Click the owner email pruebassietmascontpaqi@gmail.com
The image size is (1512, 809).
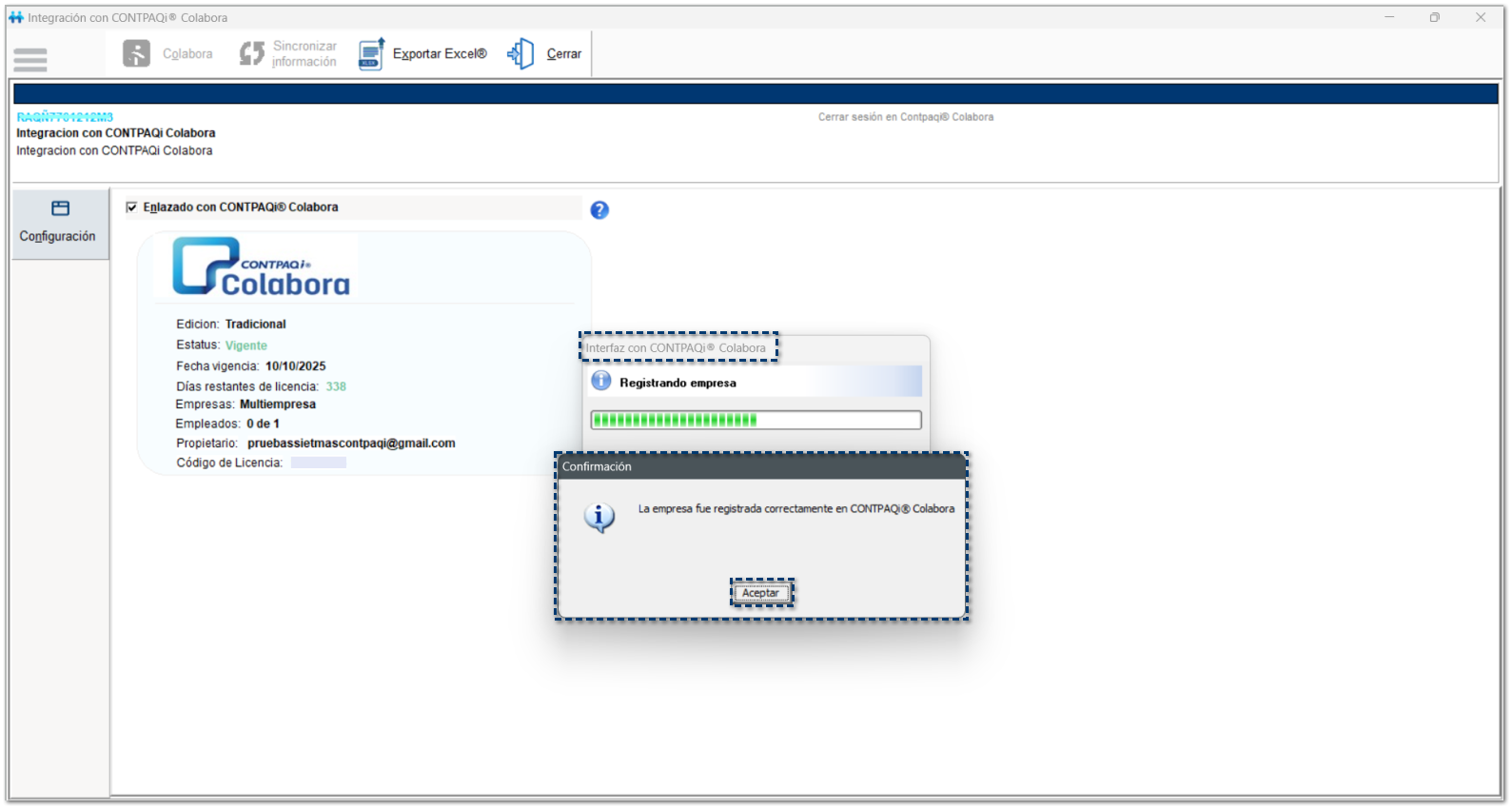click(x=351, y=444)
